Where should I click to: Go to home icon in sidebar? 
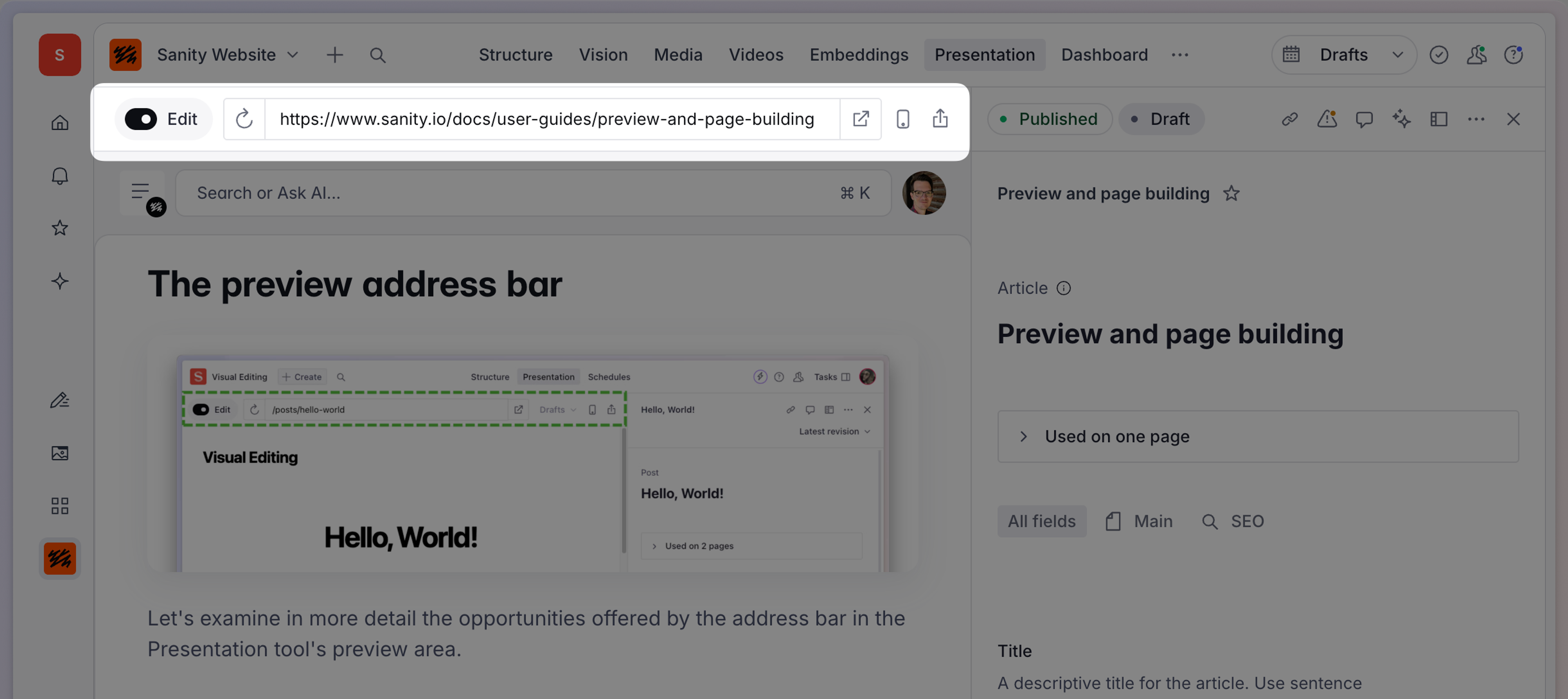tap(60, 123)
